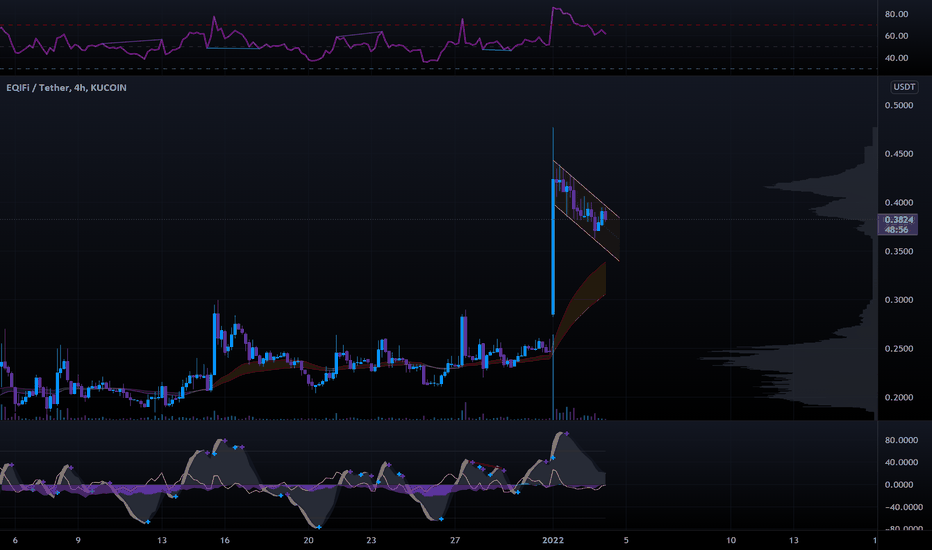The height and width of the screenshot is (550, 932).
Task: Select the tall blue breakout candle at 2022
Action: (x=553, y=247)
